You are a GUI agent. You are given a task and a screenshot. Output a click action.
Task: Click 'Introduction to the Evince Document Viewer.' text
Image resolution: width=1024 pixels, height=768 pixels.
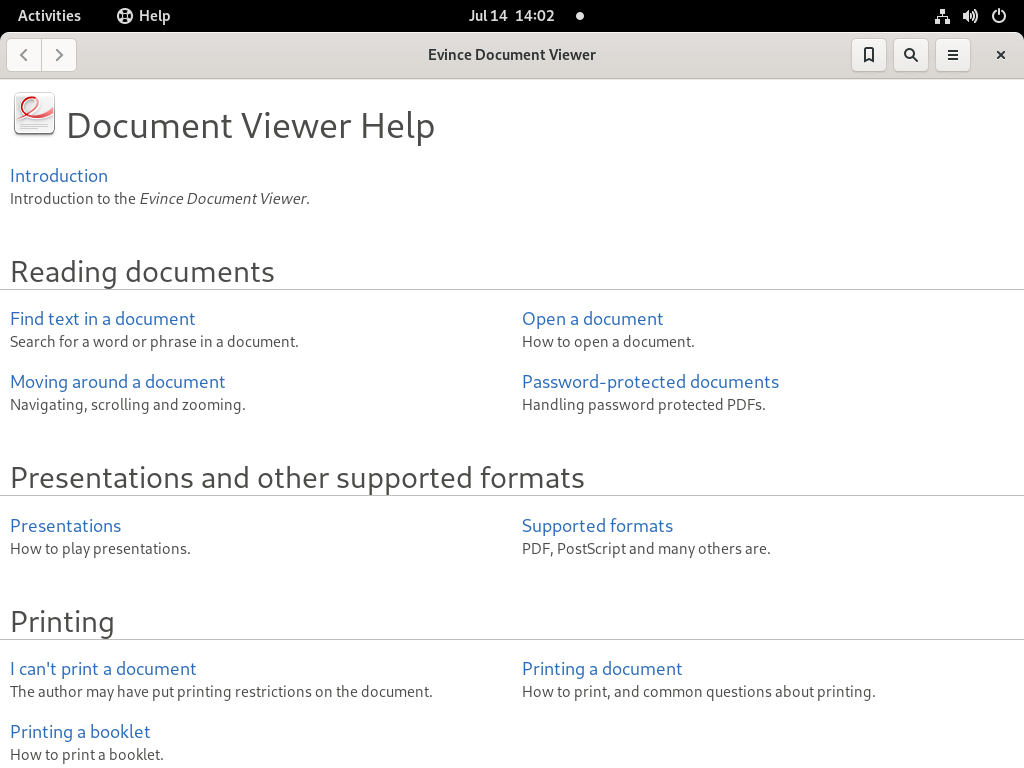tap(160, 199)
